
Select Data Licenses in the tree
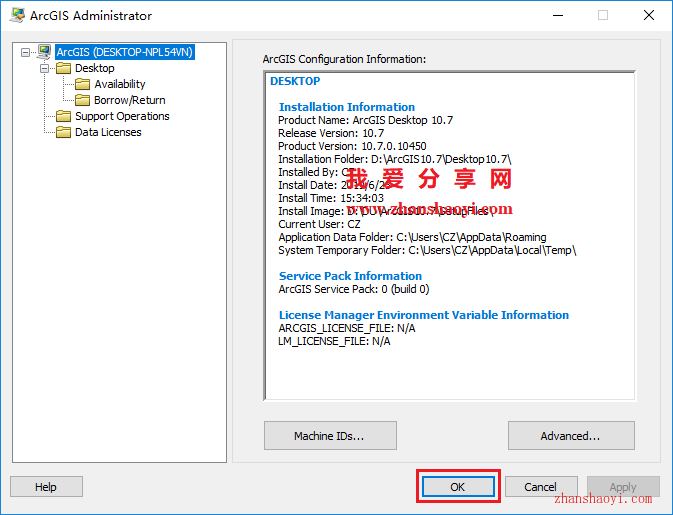[x=108, y=132]
